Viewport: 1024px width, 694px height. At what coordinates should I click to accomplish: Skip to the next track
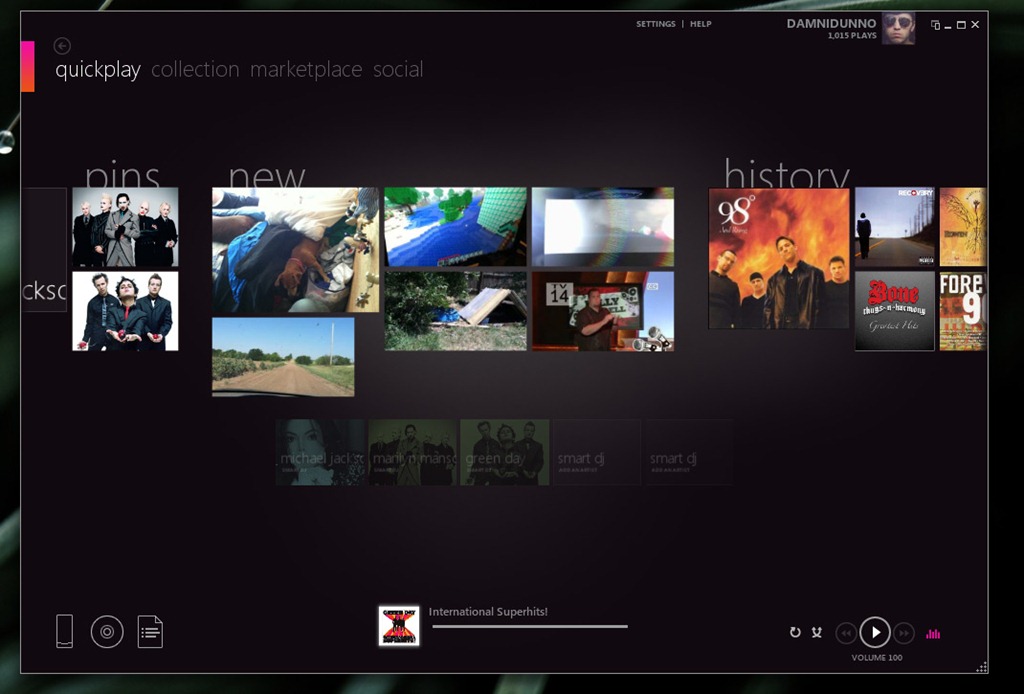click(904, 633)
